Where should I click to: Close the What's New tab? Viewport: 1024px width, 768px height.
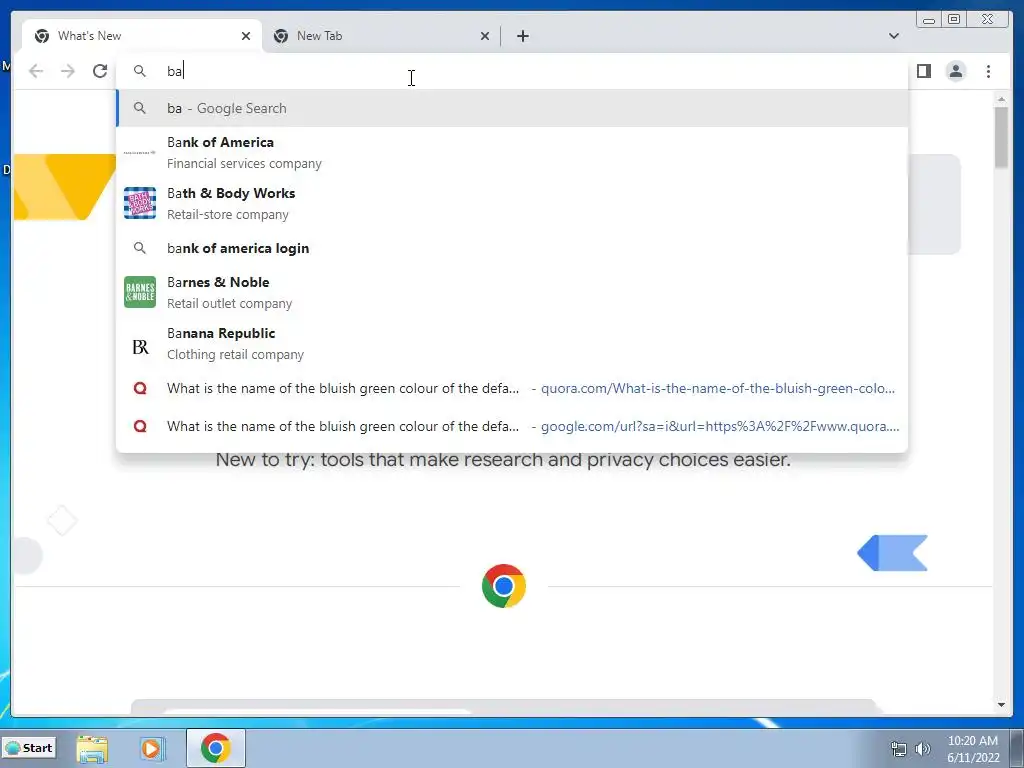coord(246,36)
